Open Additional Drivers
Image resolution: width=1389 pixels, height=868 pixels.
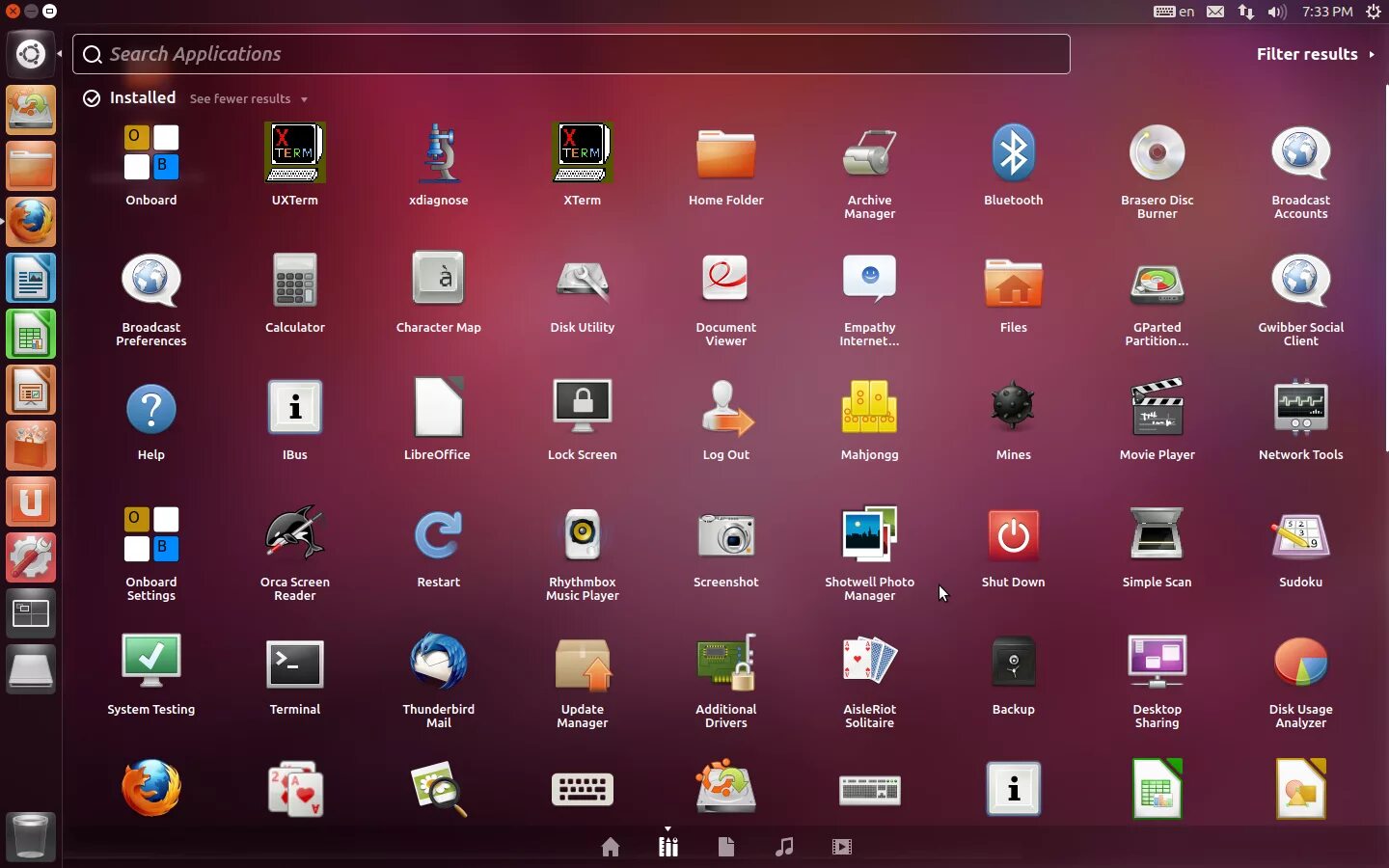[726, 663]
